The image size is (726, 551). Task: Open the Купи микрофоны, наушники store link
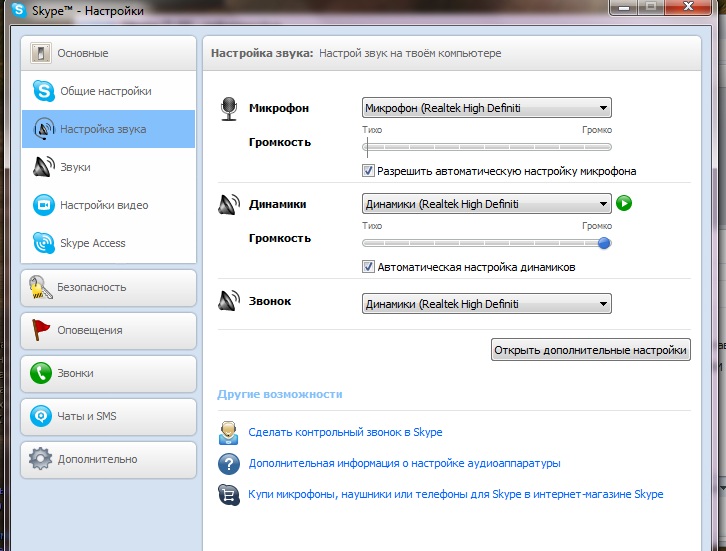[x=456, y=494]
